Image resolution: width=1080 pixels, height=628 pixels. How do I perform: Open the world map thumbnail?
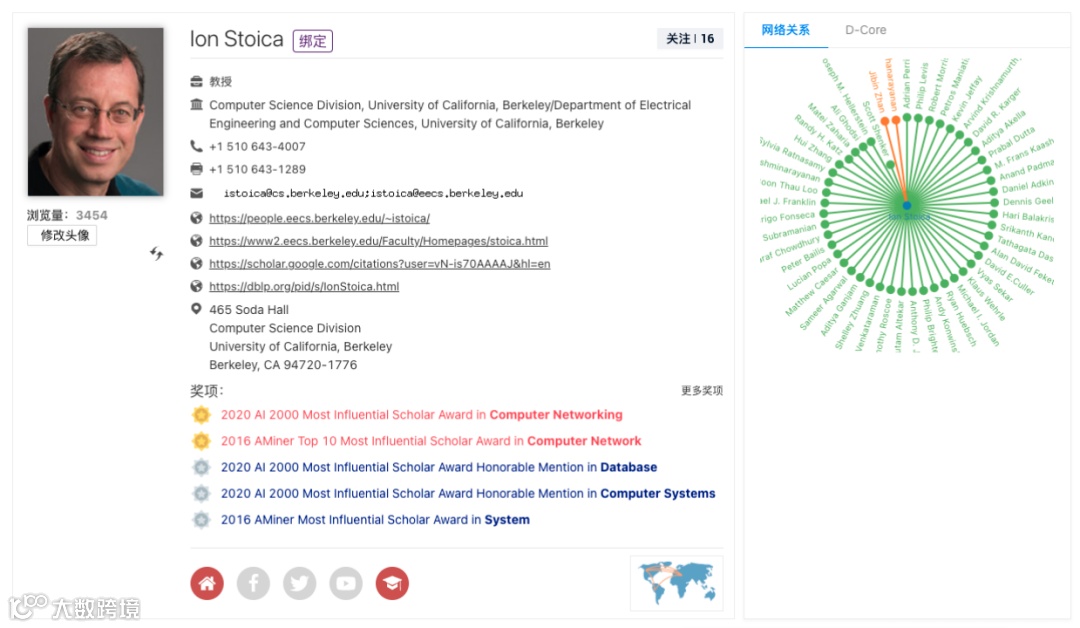tap(676, 582)
